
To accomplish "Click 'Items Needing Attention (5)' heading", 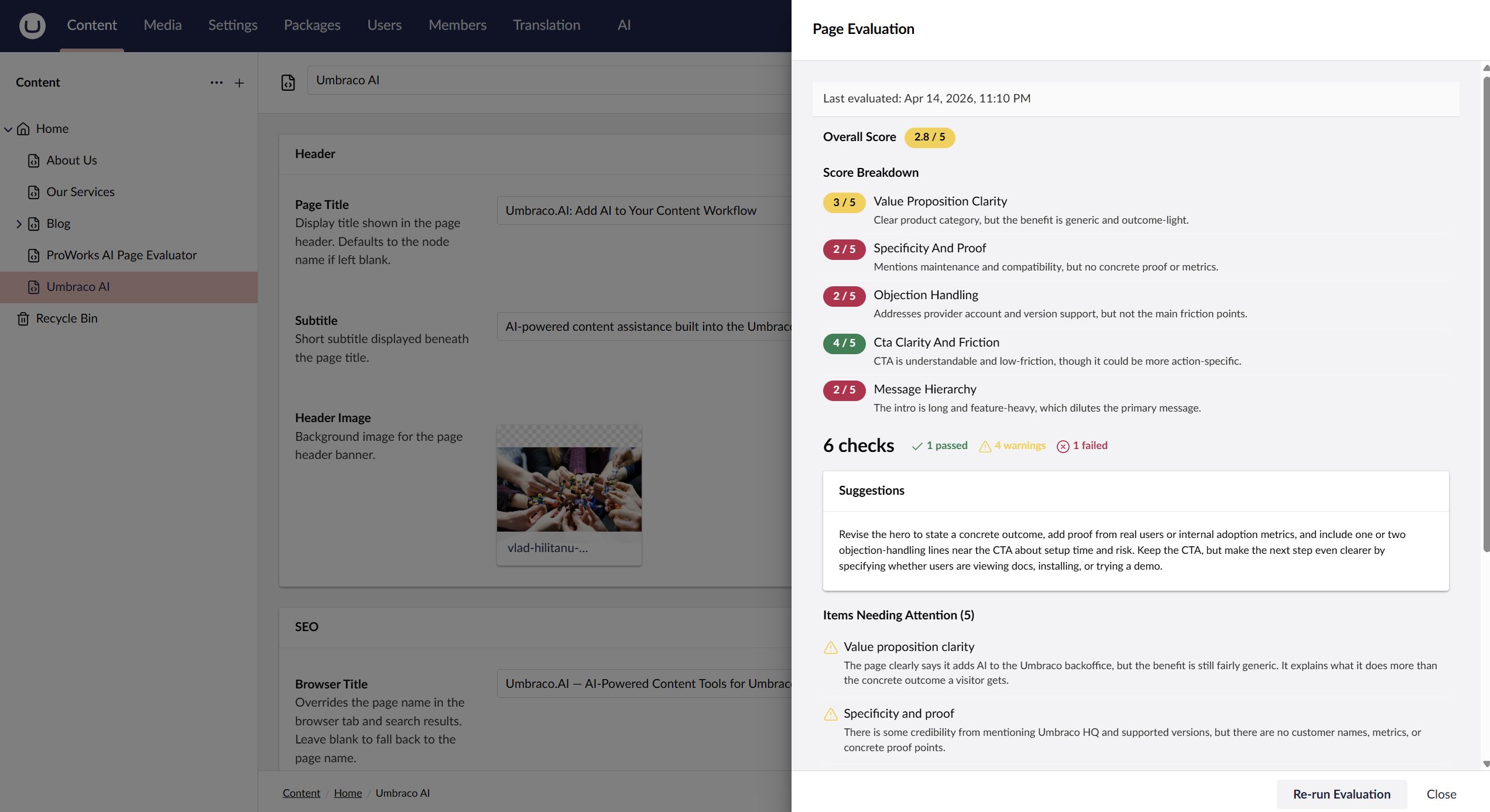I will (898, 615).
